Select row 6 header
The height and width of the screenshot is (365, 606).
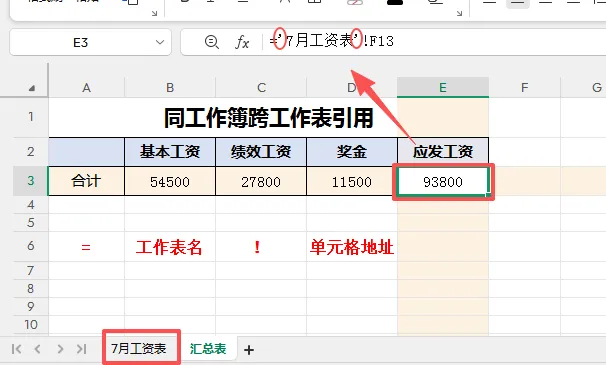pyautogui.click(x=31, y=246)
